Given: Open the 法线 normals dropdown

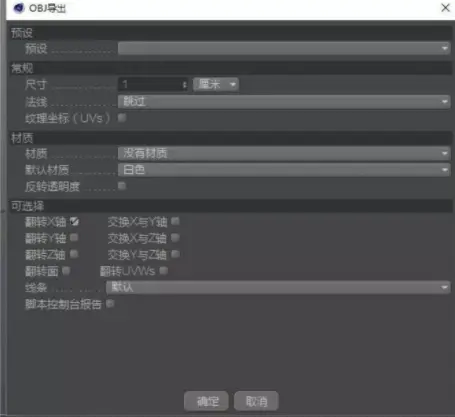Looking at the screenshot, I should (x=284, y=101).
